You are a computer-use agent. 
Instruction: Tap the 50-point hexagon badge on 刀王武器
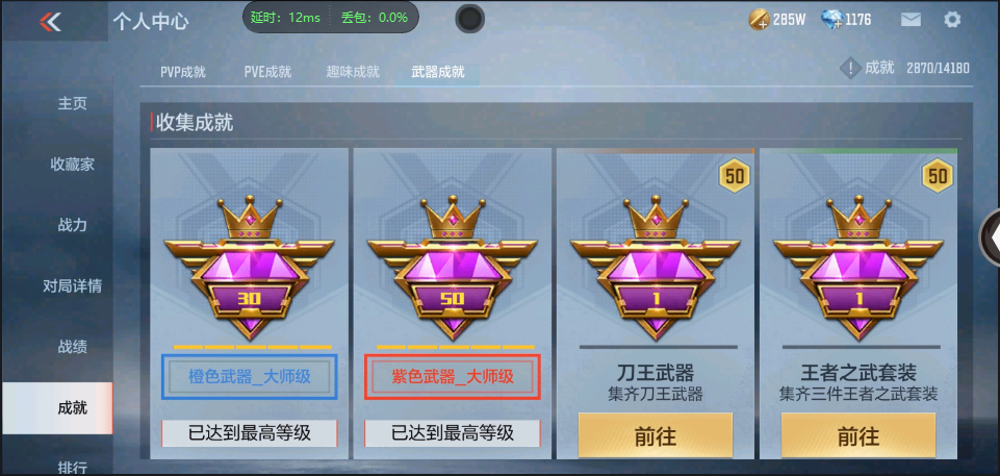pos(735,176)
